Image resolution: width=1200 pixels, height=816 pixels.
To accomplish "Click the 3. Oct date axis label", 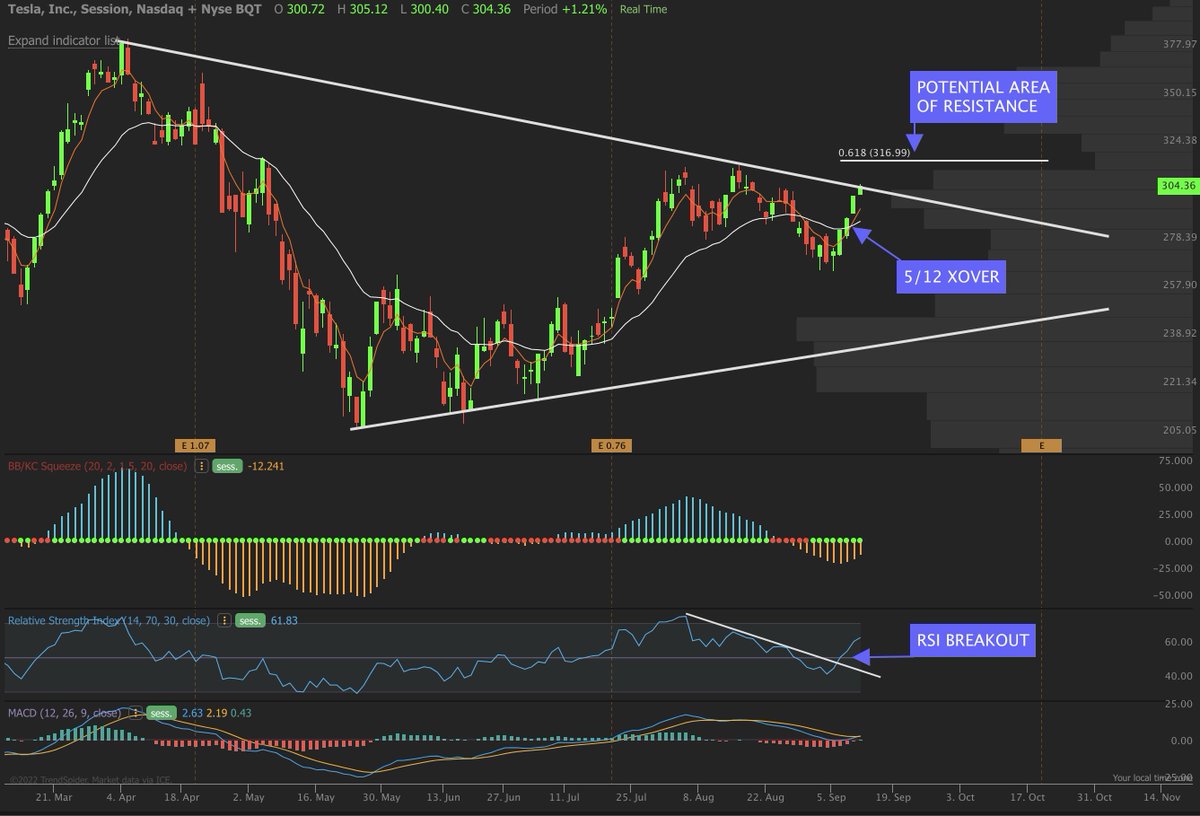I will pos(961,798).
